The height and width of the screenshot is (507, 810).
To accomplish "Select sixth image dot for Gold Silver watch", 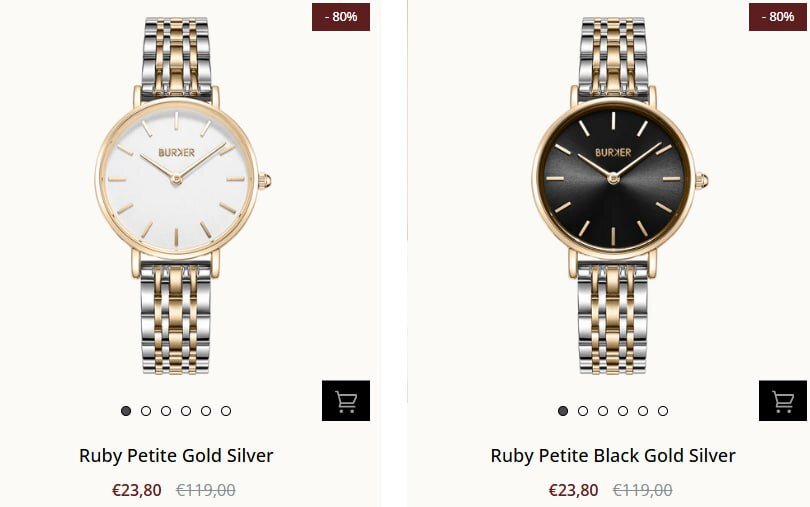I will click(x=226, y=411).
